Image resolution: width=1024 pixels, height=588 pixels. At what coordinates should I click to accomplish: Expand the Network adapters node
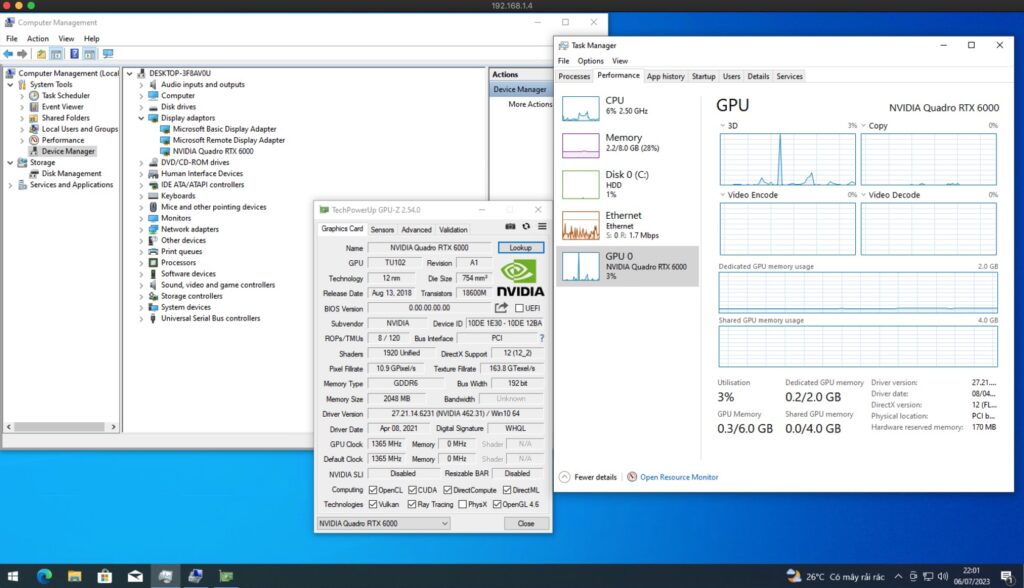[x=141, y=229]
